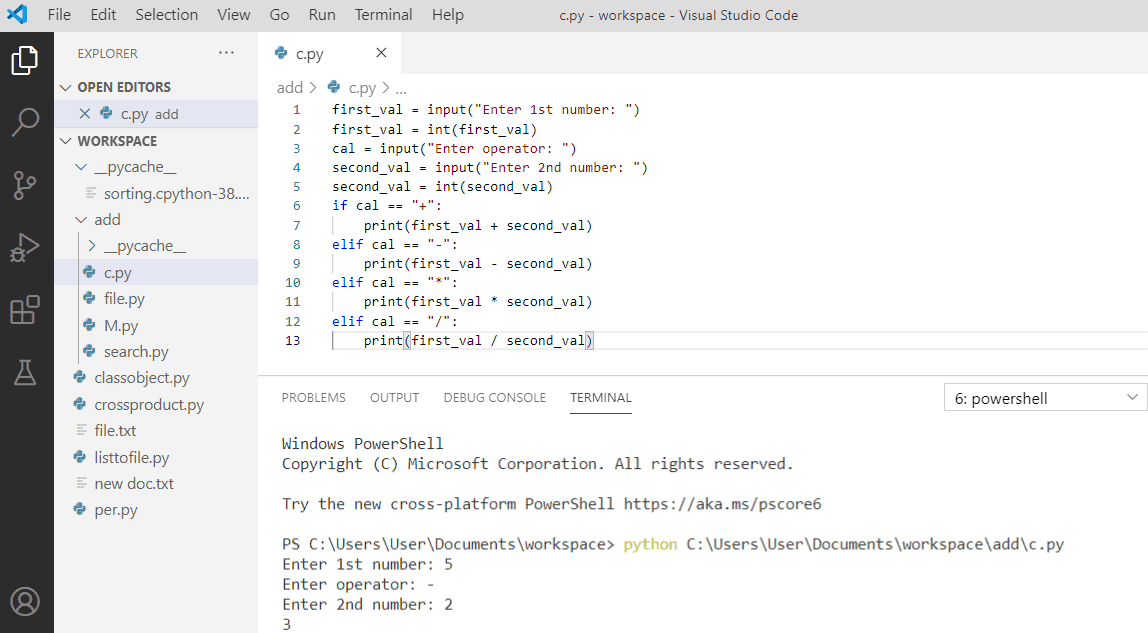Open the Terminal menu

coord(383,14)
